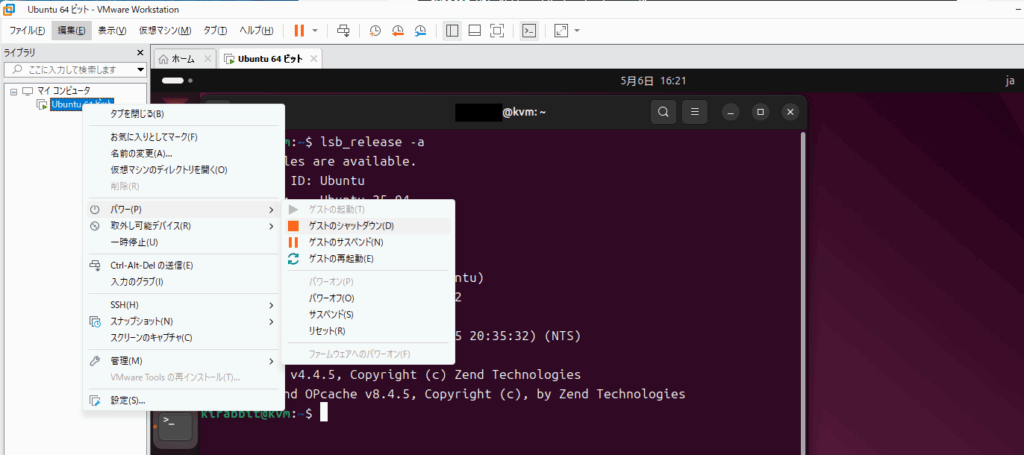The height and width of the screenshot is (455, 1024).
Task: Click the Send Ctrl+Alt+Del toolbar icon
Action: [344, 31]
